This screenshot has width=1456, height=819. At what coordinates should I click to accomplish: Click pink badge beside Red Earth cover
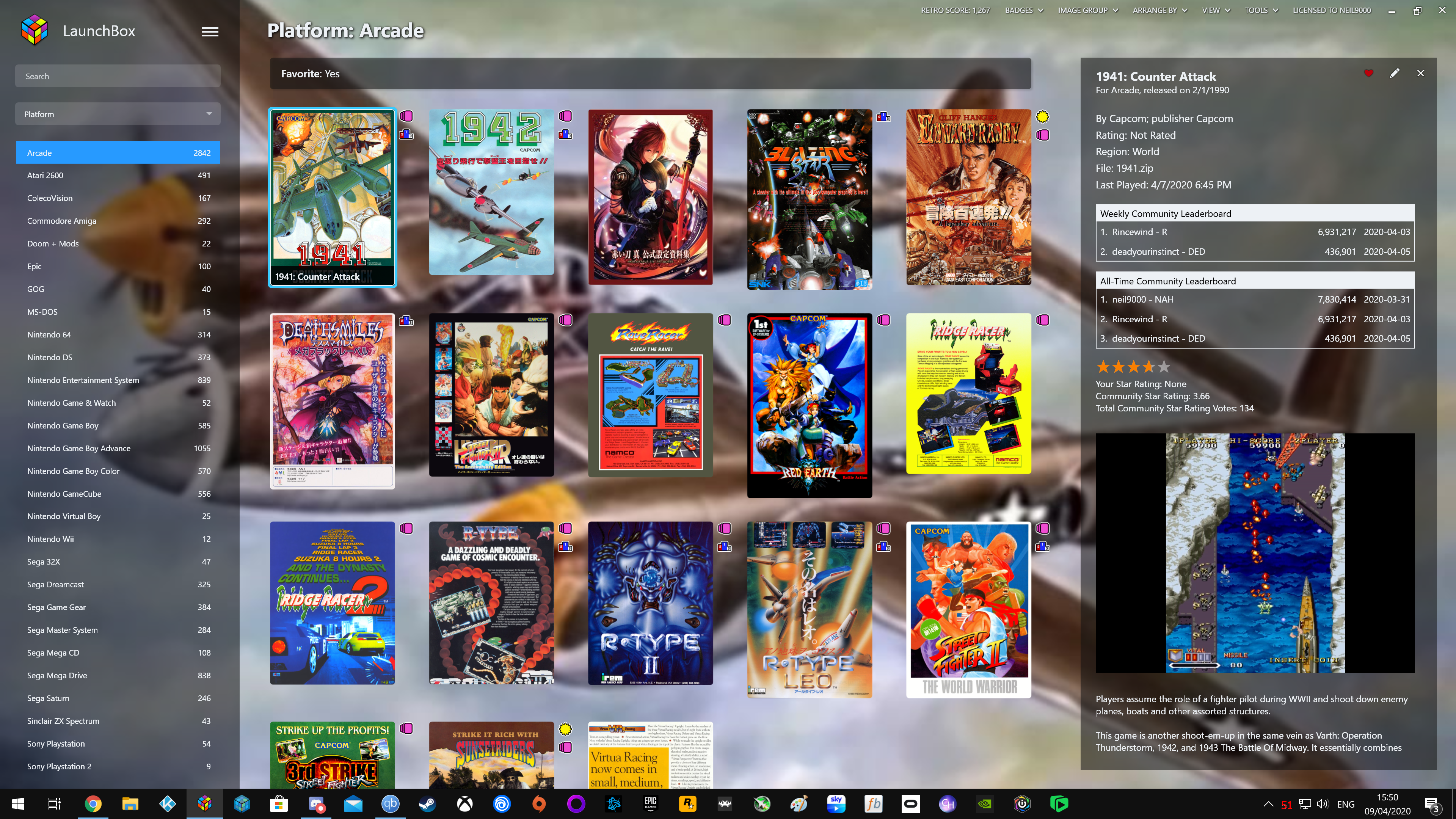[x=883, y=320]
